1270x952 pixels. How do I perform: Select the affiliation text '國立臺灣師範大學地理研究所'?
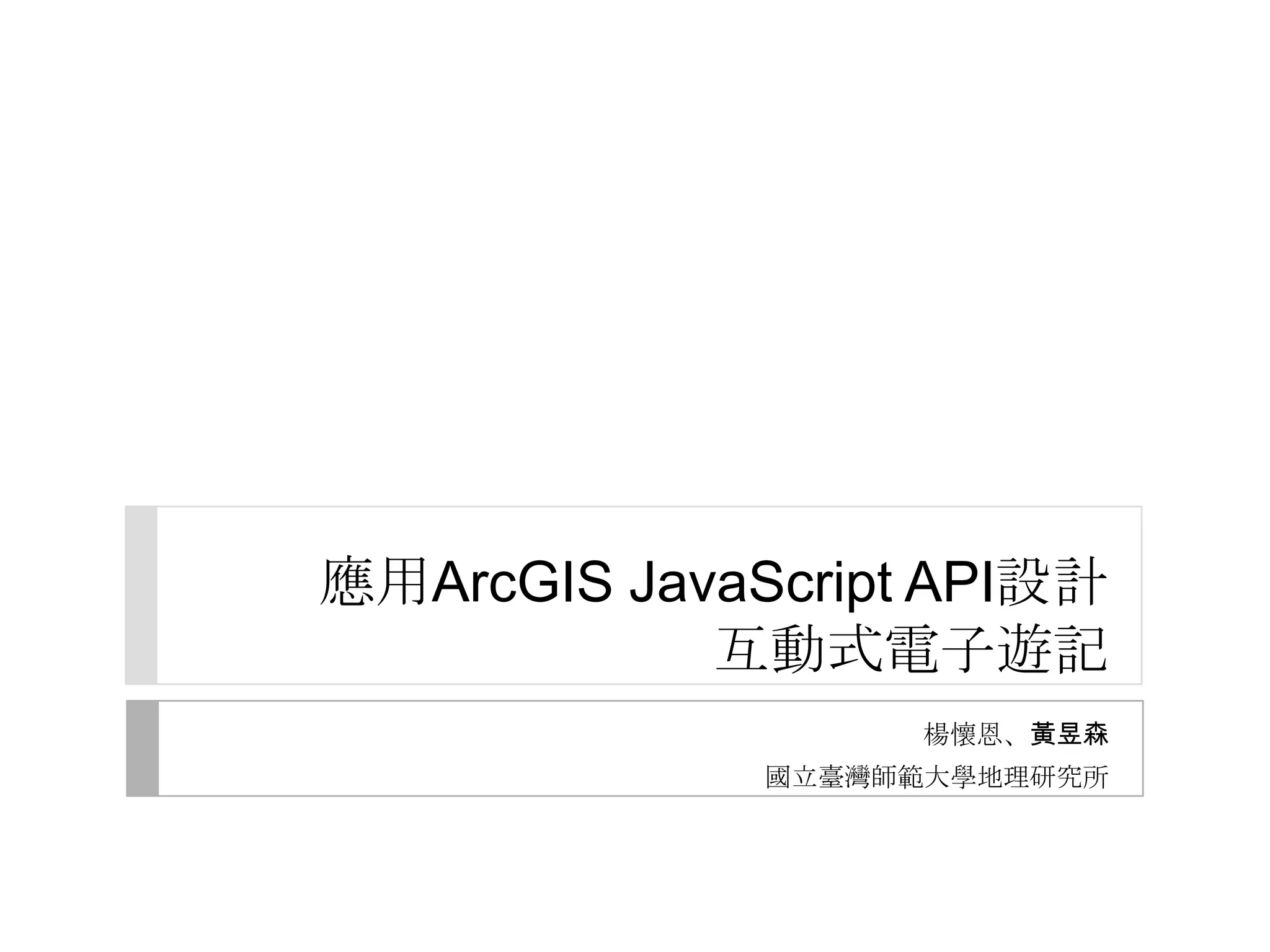point(937,777)
